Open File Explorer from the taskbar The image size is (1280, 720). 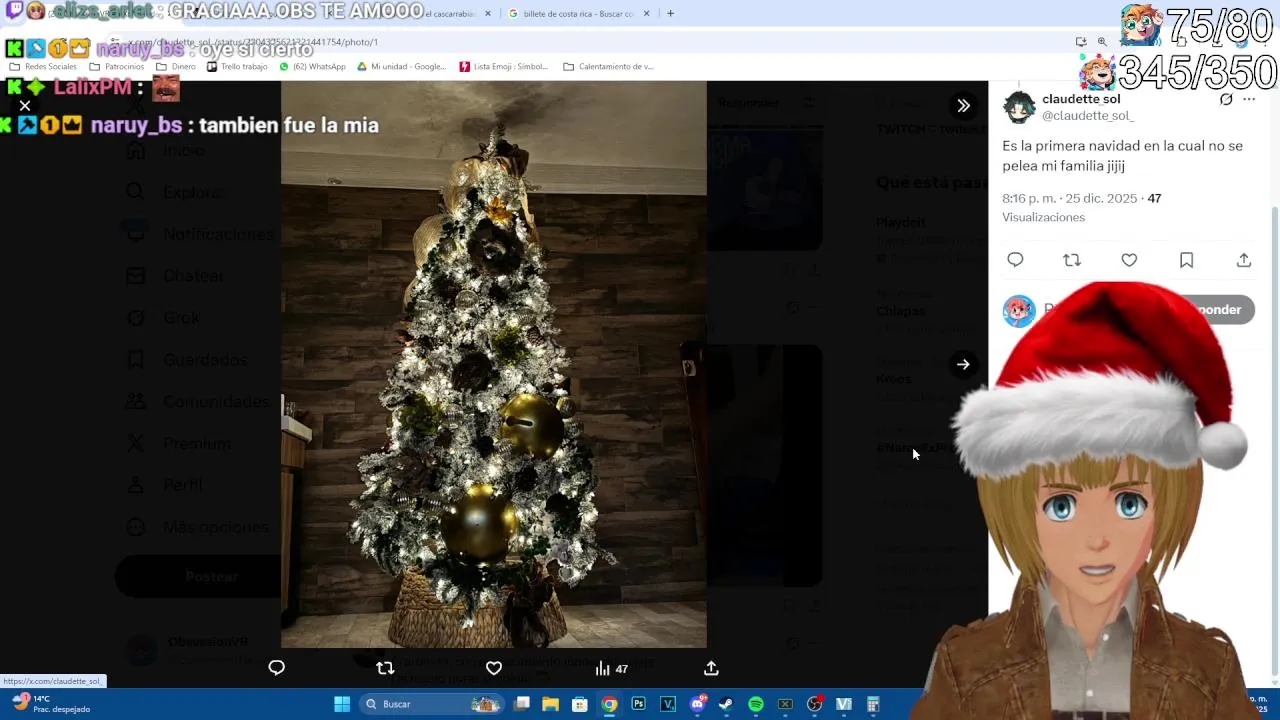click(551, 704)
